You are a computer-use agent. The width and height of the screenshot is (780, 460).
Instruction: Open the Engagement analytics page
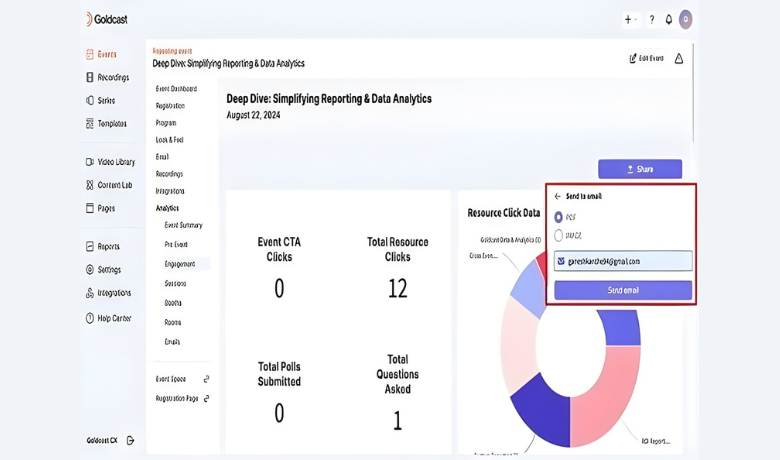pos(180,264)
